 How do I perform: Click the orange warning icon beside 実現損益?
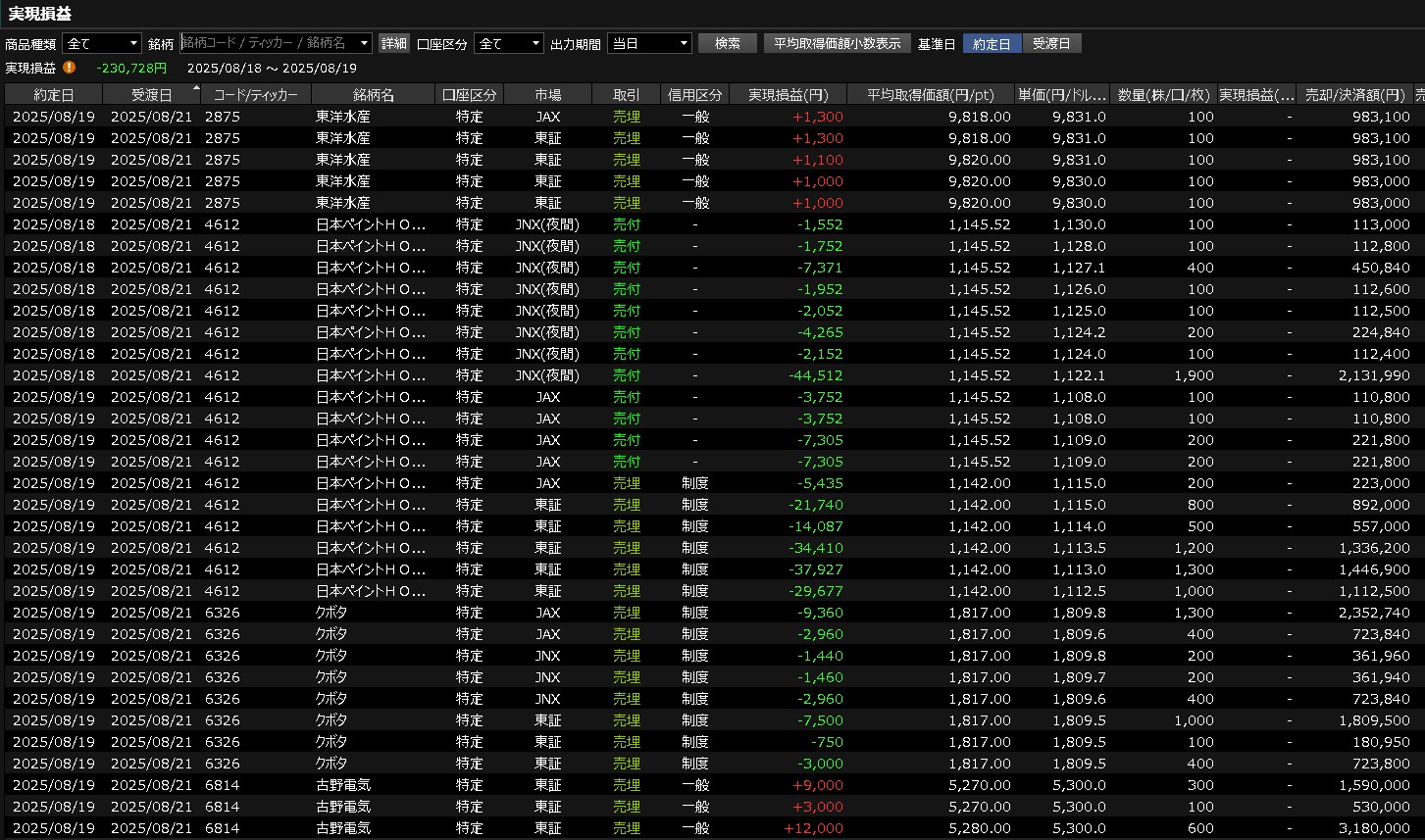[69, 68]
